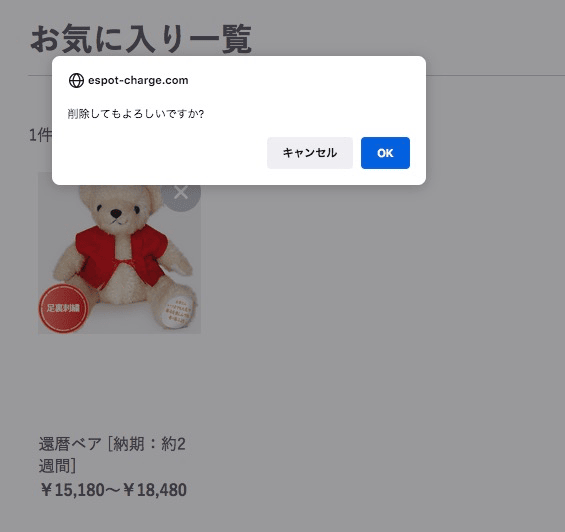Click the 週間] second title line

57,466
